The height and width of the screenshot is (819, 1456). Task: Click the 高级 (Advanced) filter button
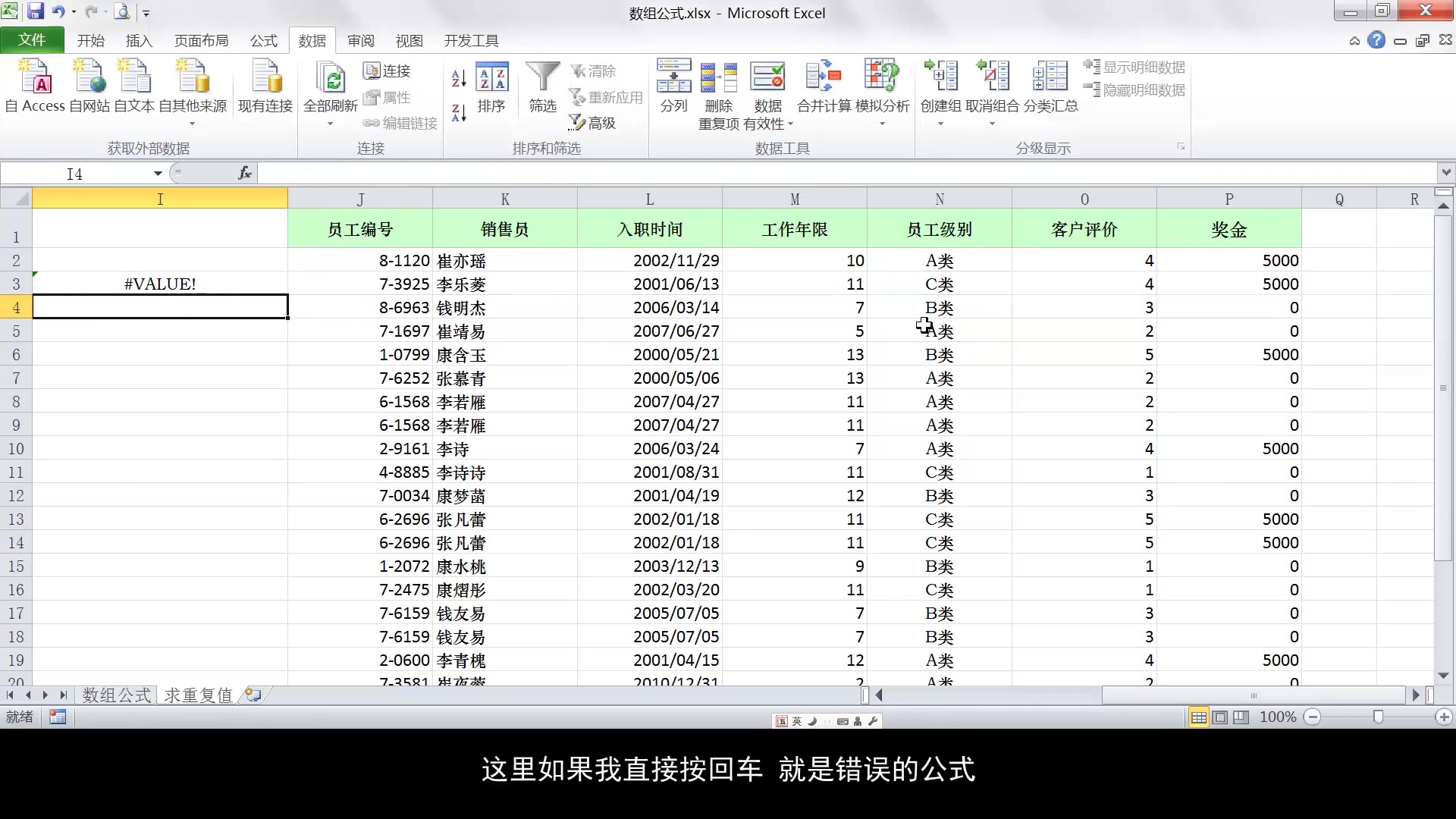593,123
